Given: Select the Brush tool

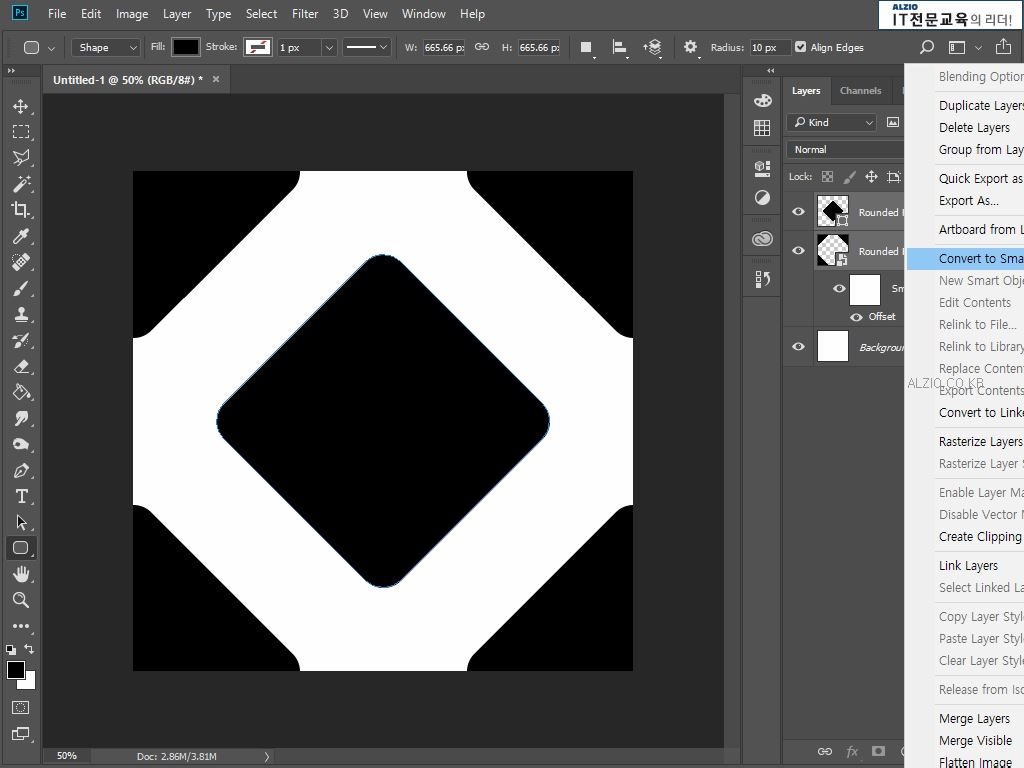Looking at the screenshot, I should click(21, 288).
